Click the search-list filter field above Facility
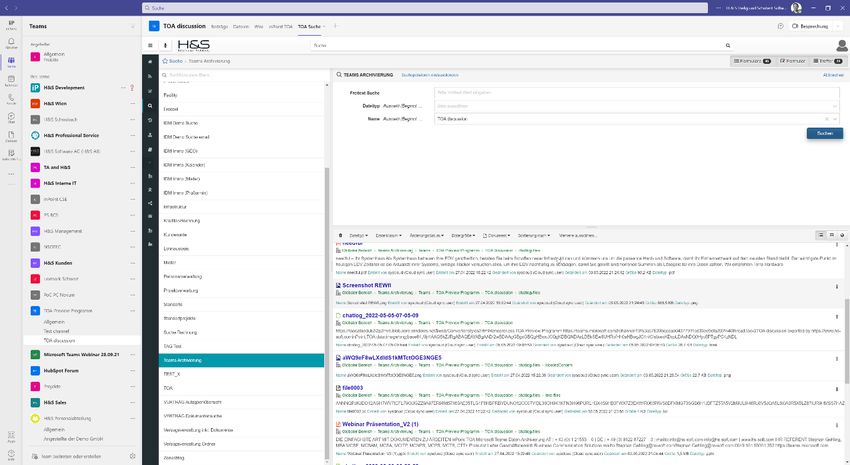Image resolution: width=850 pixels, height=465 pixels. coord(242,75)
